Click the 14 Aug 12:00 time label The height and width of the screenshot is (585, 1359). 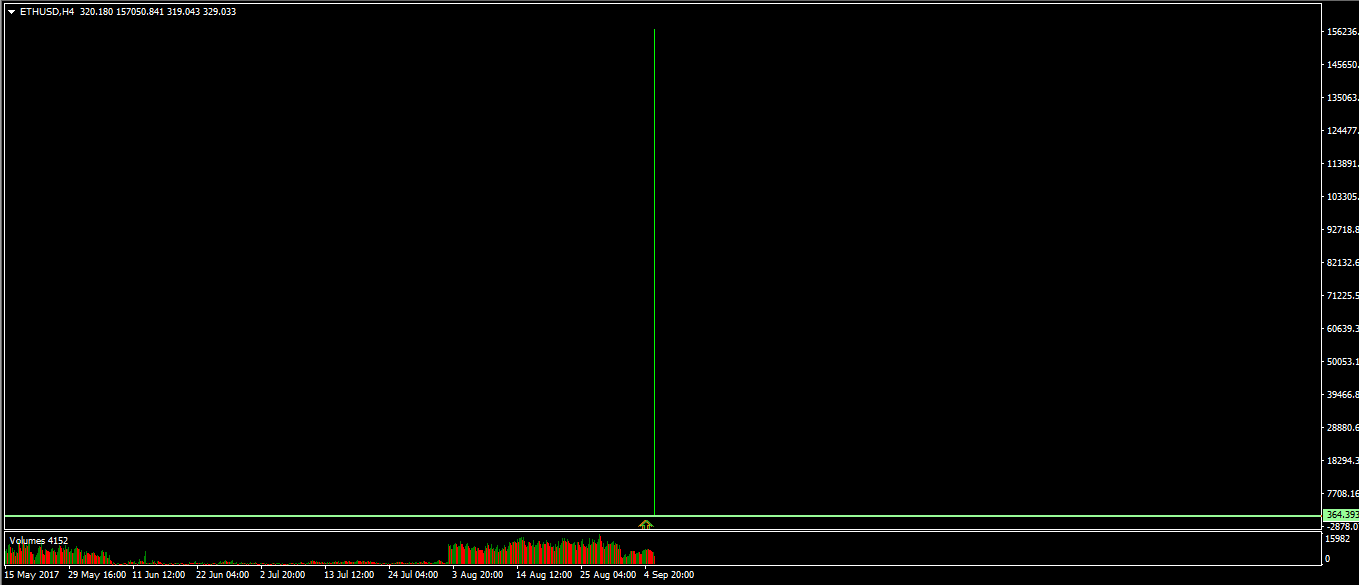pyautogui.click(x=544, y=575)
